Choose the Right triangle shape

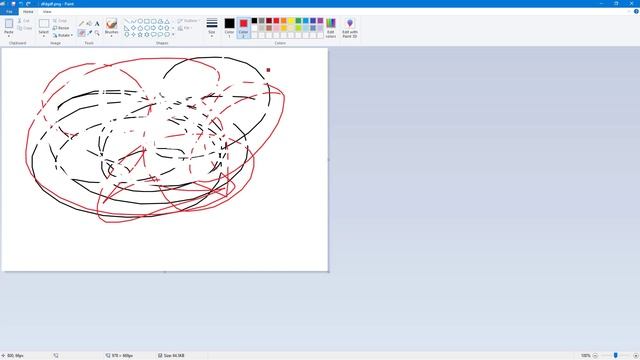[127, 28]
